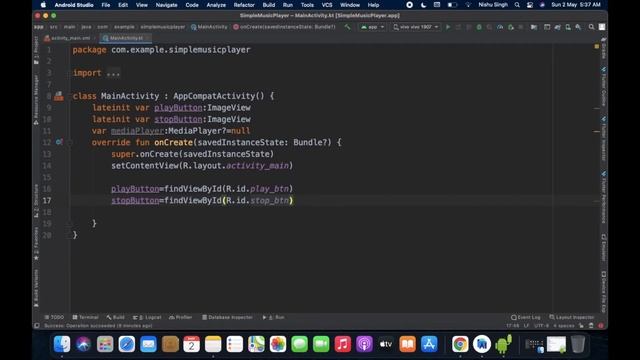The height and width of the screenshot is (360, 640).
Task: Click the Make Project hammer icon
Action: (x=347, y=27)
